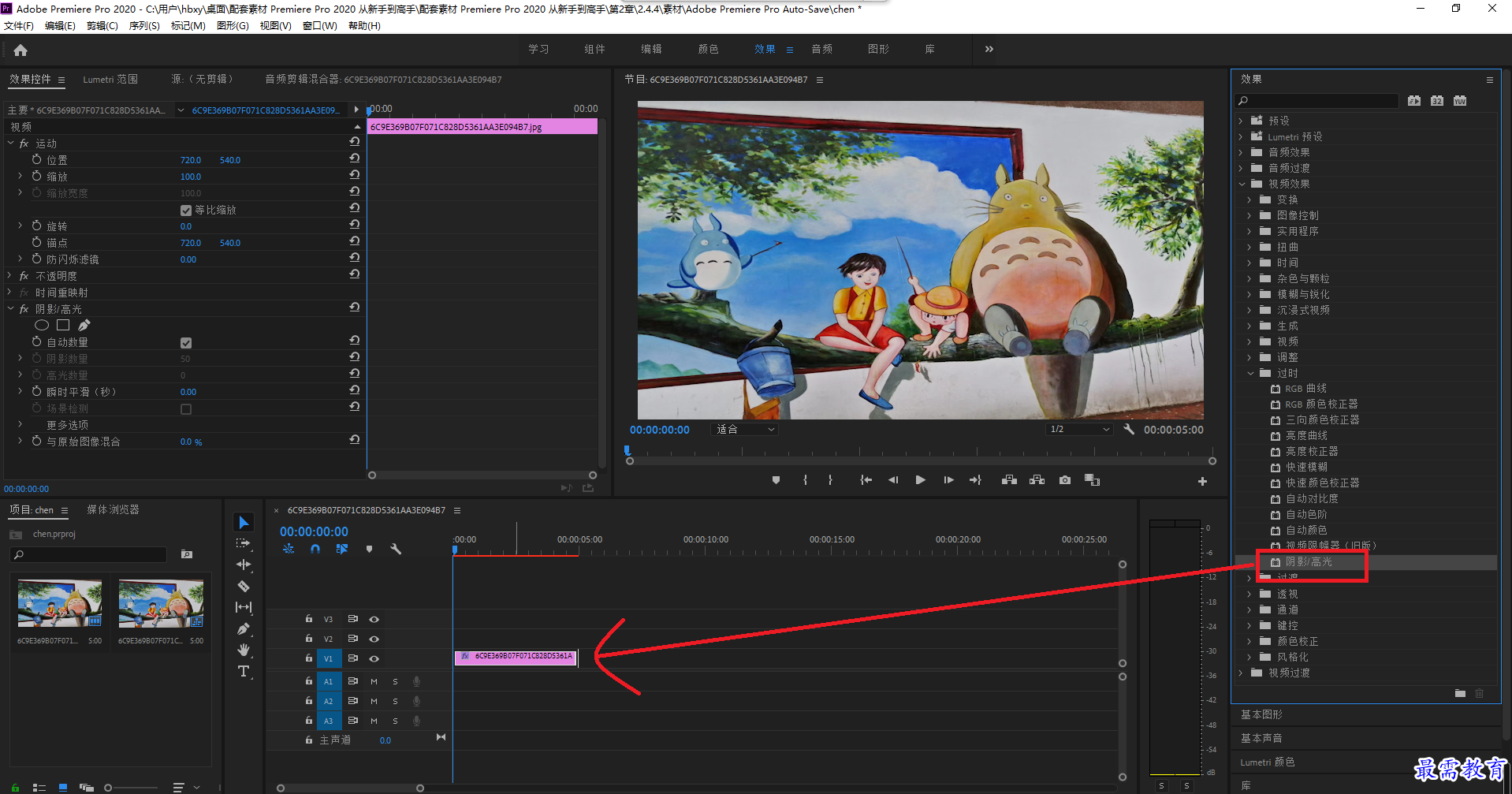Select the clip on track V1
The image size is (1512, 794).
(x=516, y=657)
